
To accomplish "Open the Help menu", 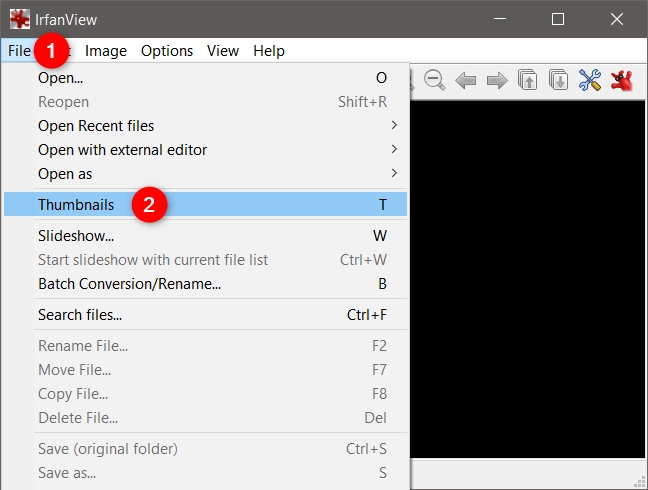I will point(269,51).
